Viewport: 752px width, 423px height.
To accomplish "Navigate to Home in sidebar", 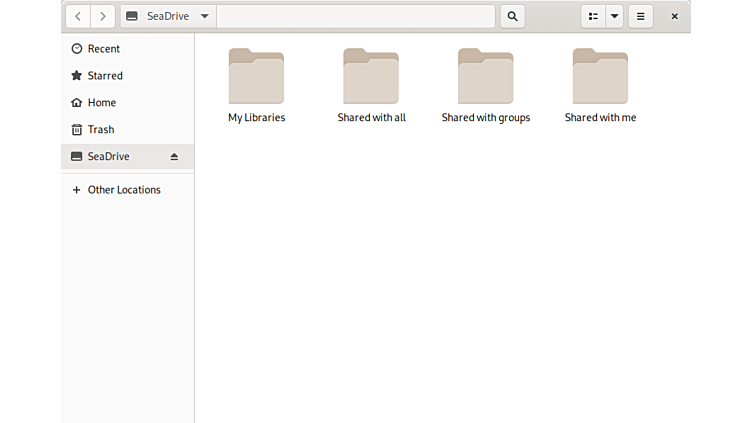I will click(101, 103).
